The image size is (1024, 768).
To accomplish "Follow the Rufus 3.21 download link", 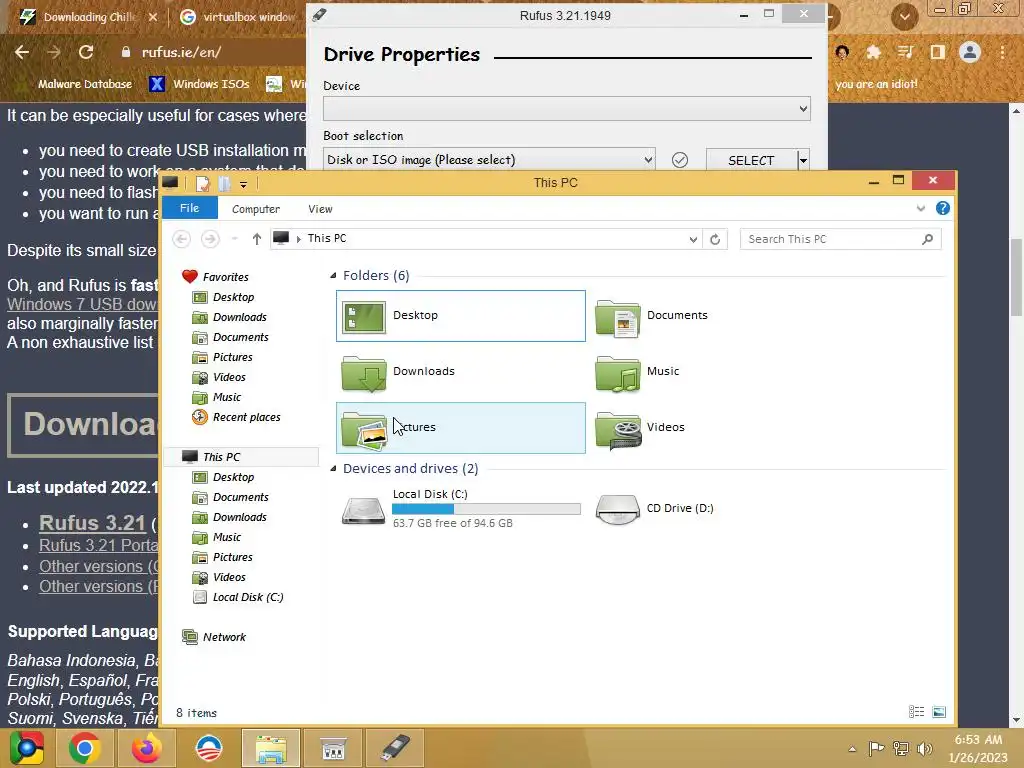I will pos(92,524).
